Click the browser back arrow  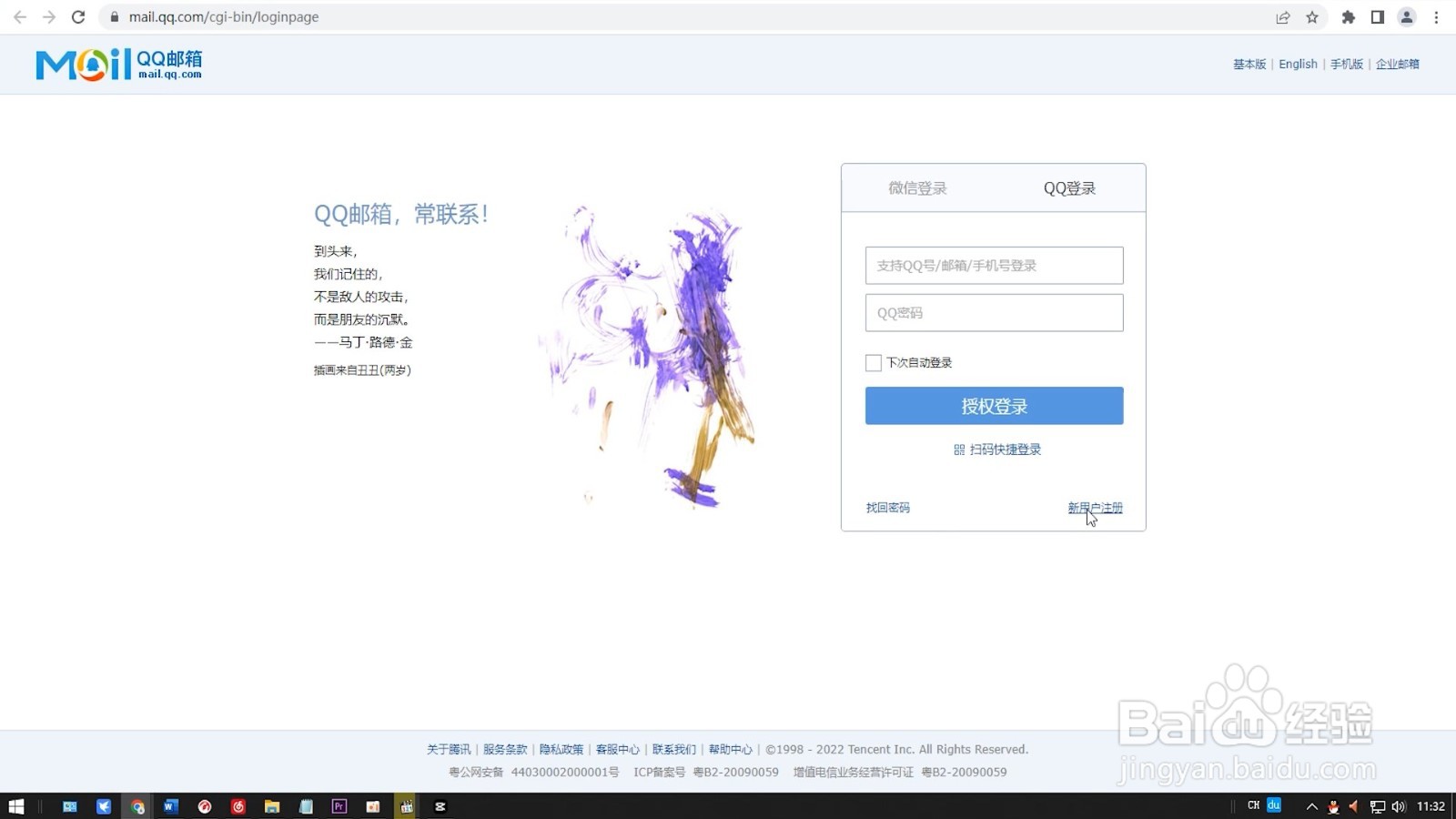tap(19, 16)
